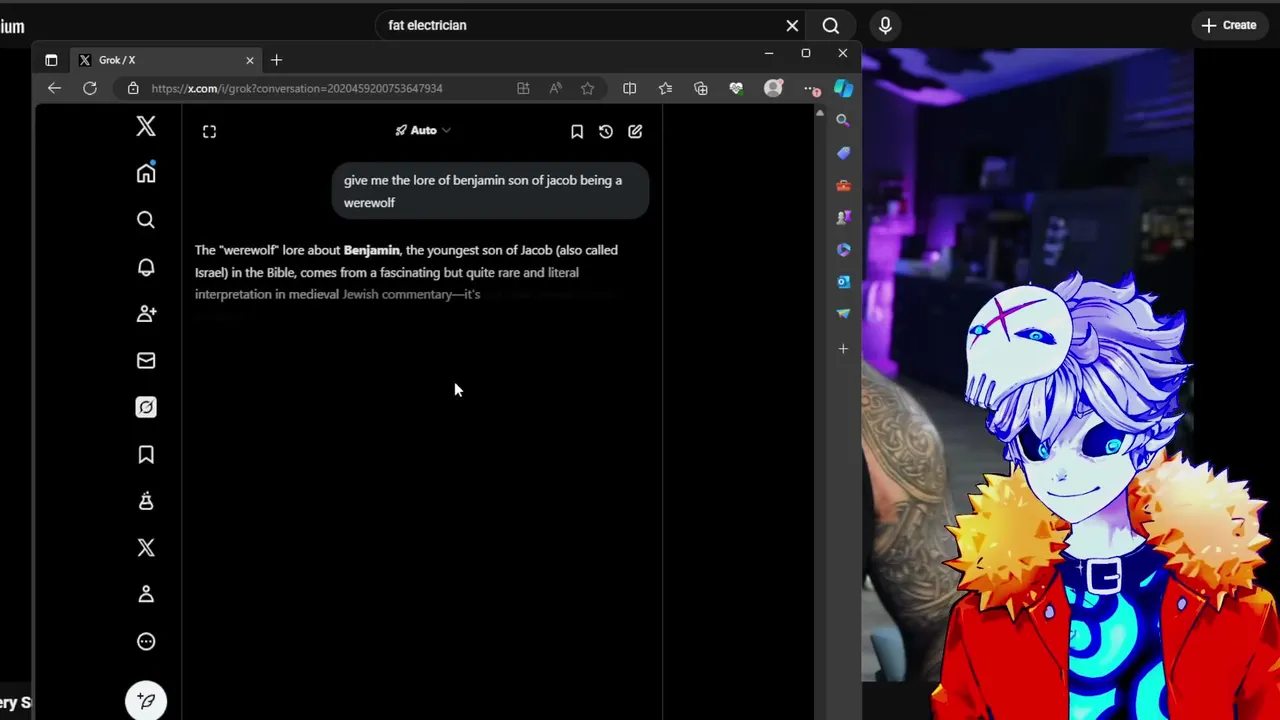
Task: Click YouTube search box with fat electrician
Action: 590,25
